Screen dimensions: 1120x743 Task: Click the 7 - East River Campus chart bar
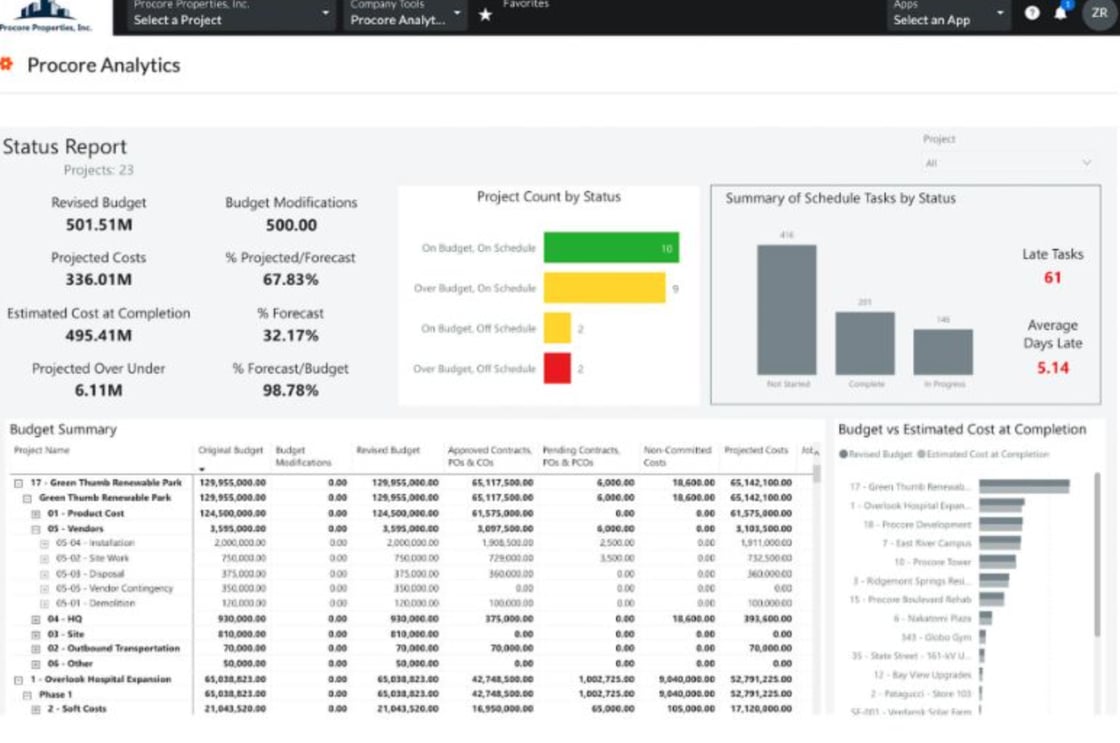[999, 543]
